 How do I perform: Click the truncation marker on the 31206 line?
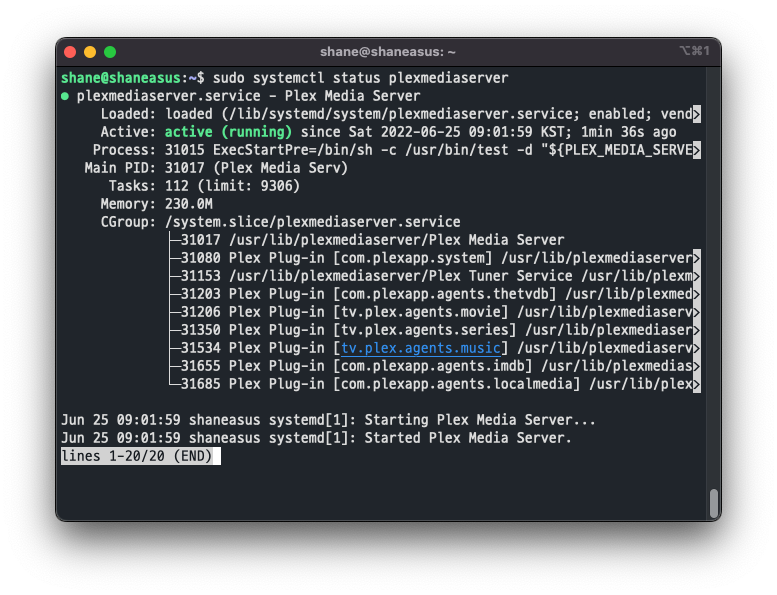[697, 312]
